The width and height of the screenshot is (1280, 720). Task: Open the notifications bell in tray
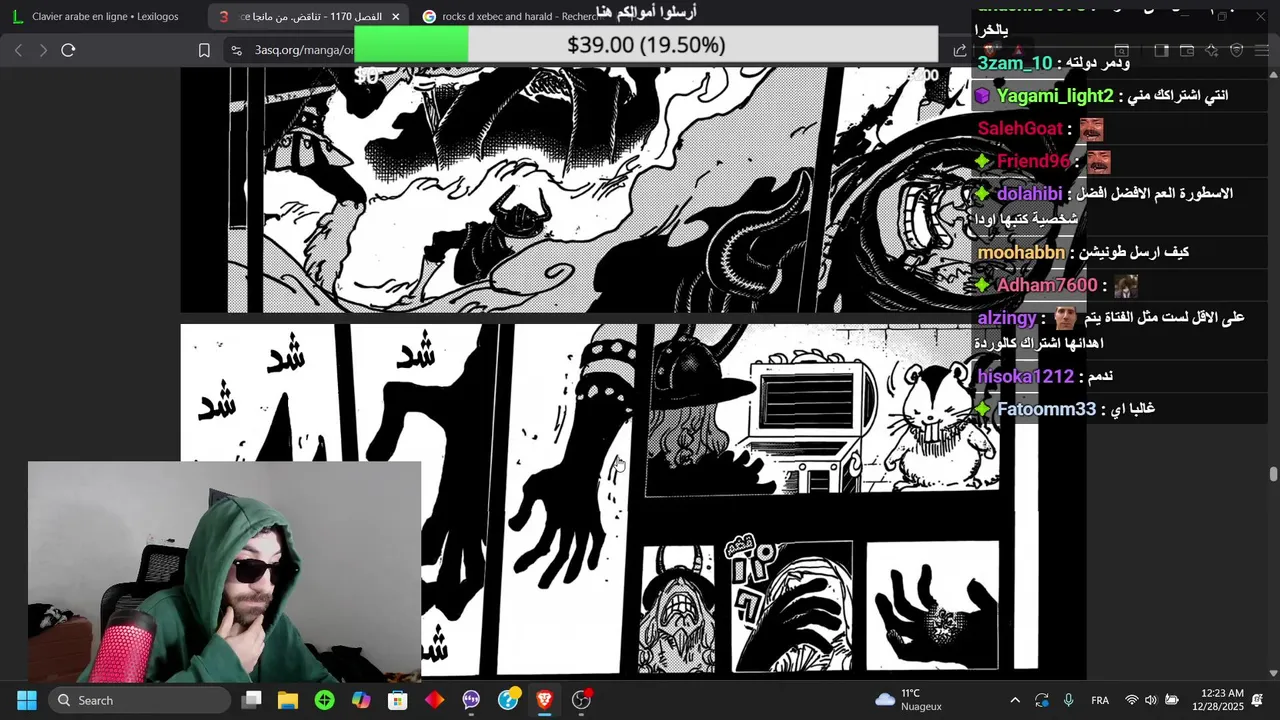[1258, 700]
